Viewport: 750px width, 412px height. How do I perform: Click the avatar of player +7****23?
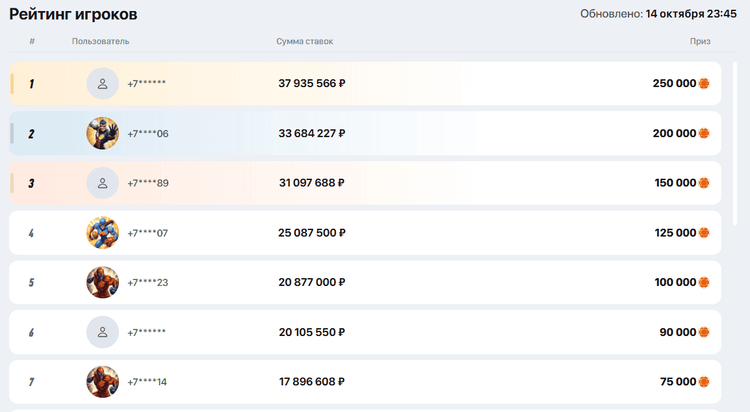click(x=102, y=282)
